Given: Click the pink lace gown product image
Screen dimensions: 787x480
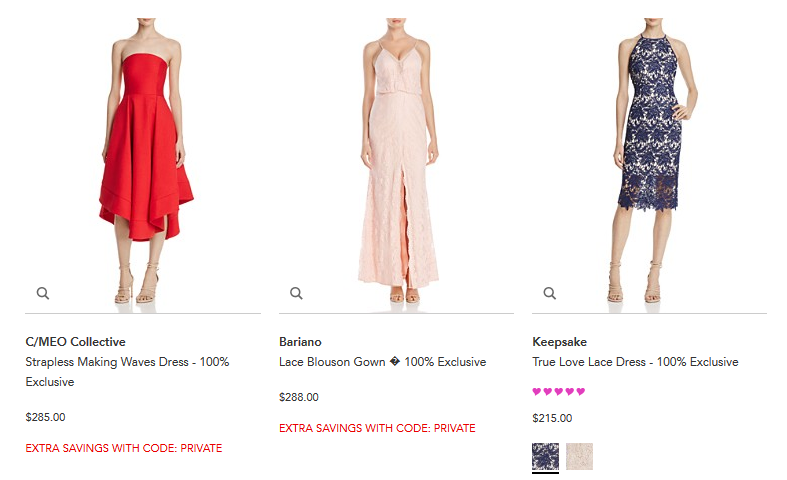Looking at the screenshot, I should click(398, 161).
